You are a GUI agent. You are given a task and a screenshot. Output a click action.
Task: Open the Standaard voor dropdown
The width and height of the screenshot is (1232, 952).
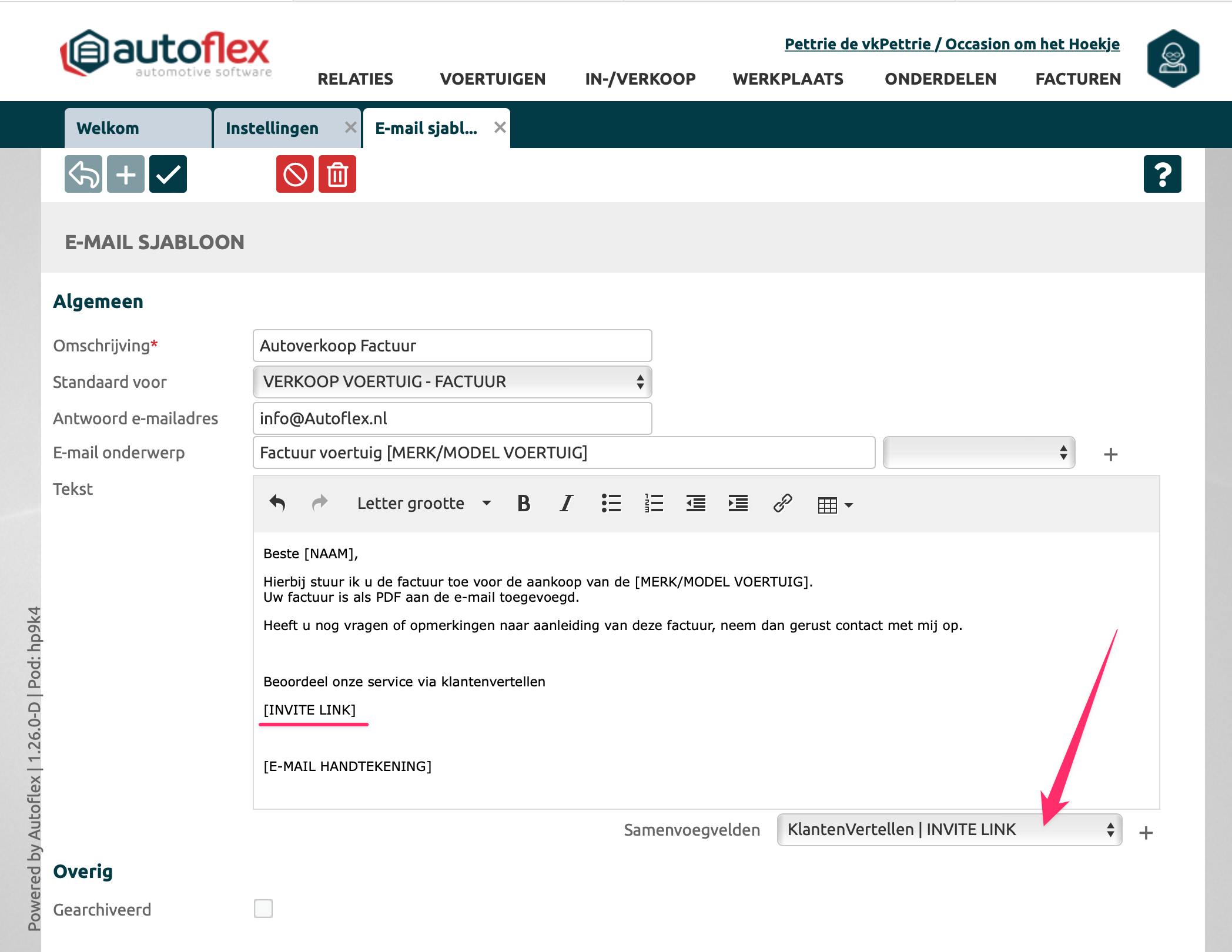(452, 382)
